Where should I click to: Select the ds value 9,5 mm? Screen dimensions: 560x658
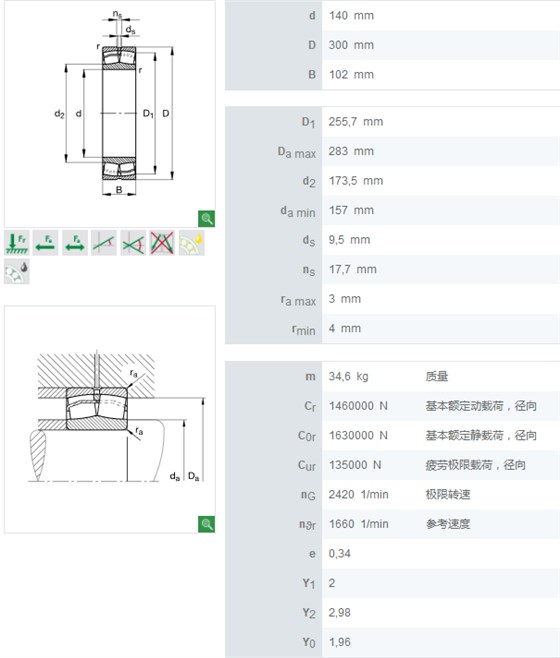[349, 240]
